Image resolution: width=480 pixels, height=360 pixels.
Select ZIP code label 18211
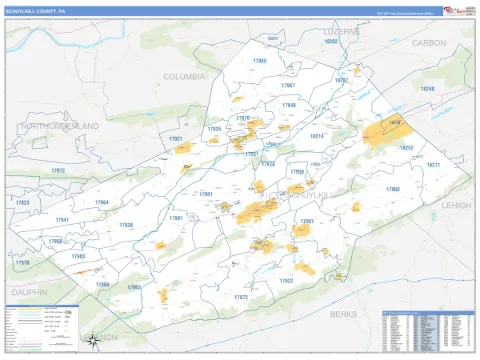[433, 165]
